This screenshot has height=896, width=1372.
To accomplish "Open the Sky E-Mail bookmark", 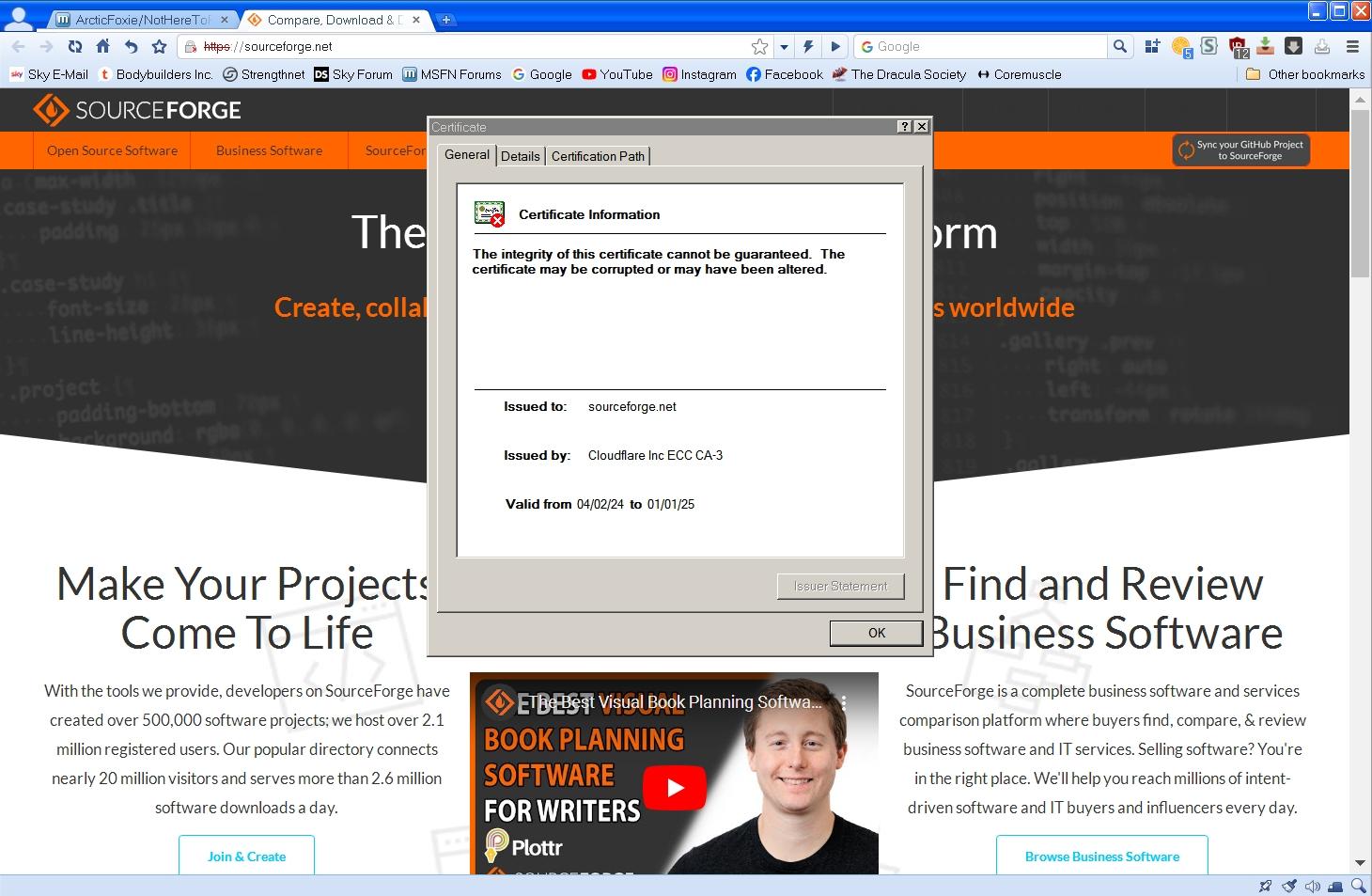I will tap(49, 74).
